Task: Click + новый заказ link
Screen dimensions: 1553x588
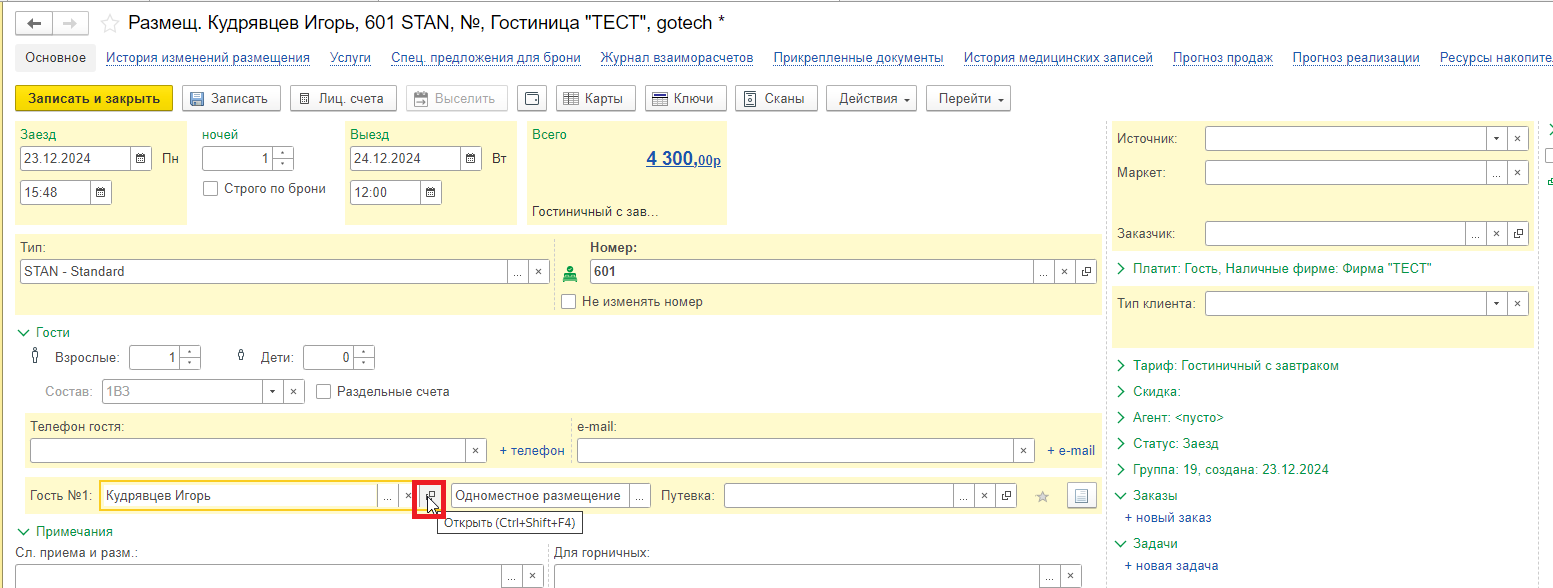Action: coord(1168,518)
